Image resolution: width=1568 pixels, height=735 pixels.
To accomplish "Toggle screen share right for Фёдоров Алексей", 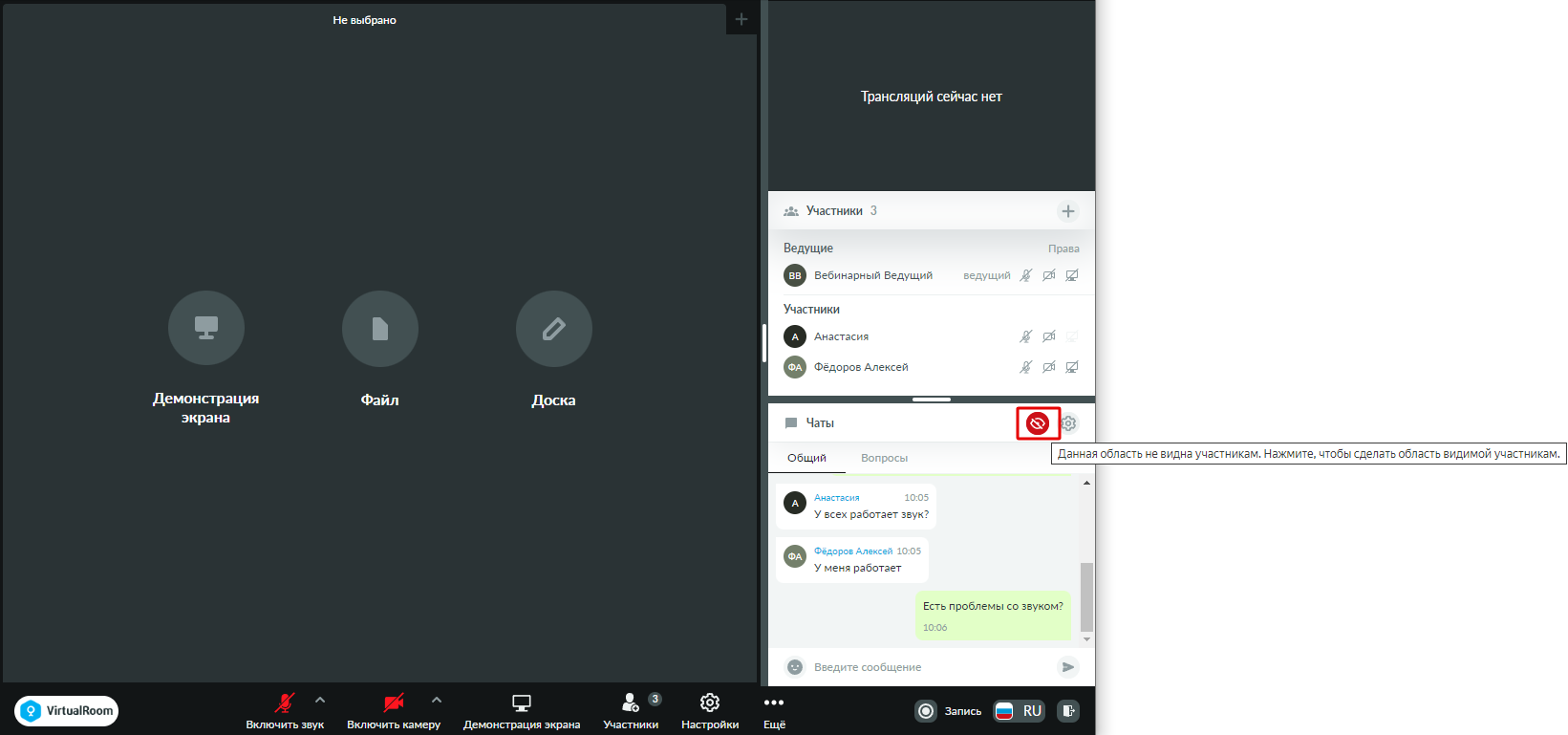I will point(1072,367).
